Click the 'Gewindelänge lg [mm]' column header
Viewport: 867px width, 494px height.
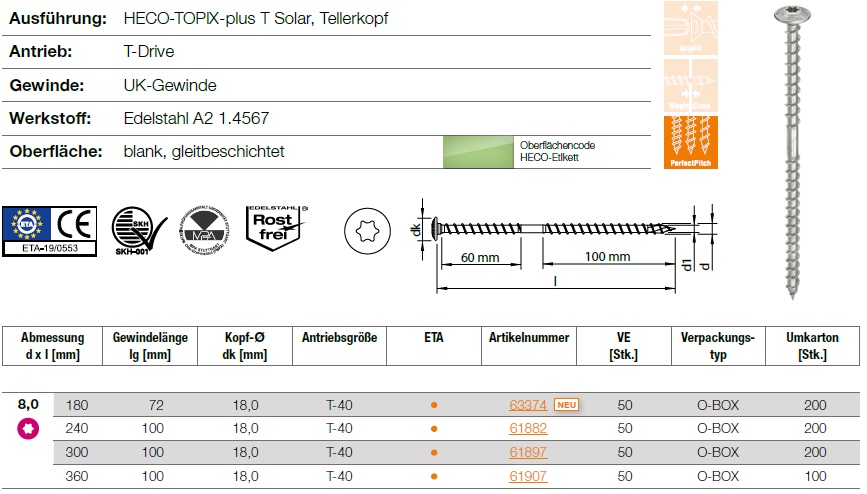[x=150, y=346]
